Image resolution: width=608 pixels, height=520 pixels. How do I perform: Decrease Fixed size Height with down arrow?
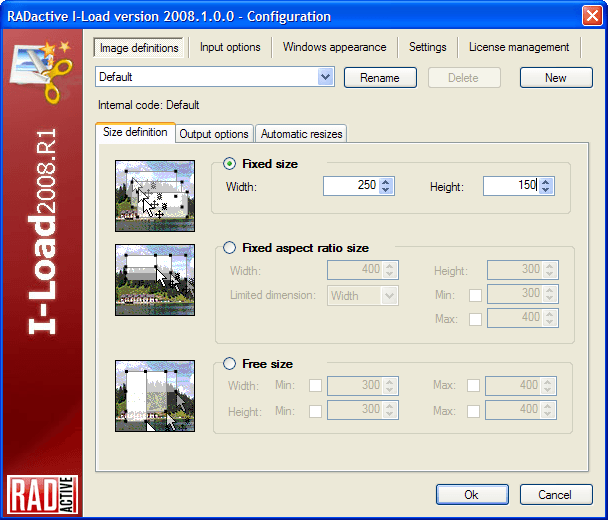pyautogui.click(x=546, y=190)
